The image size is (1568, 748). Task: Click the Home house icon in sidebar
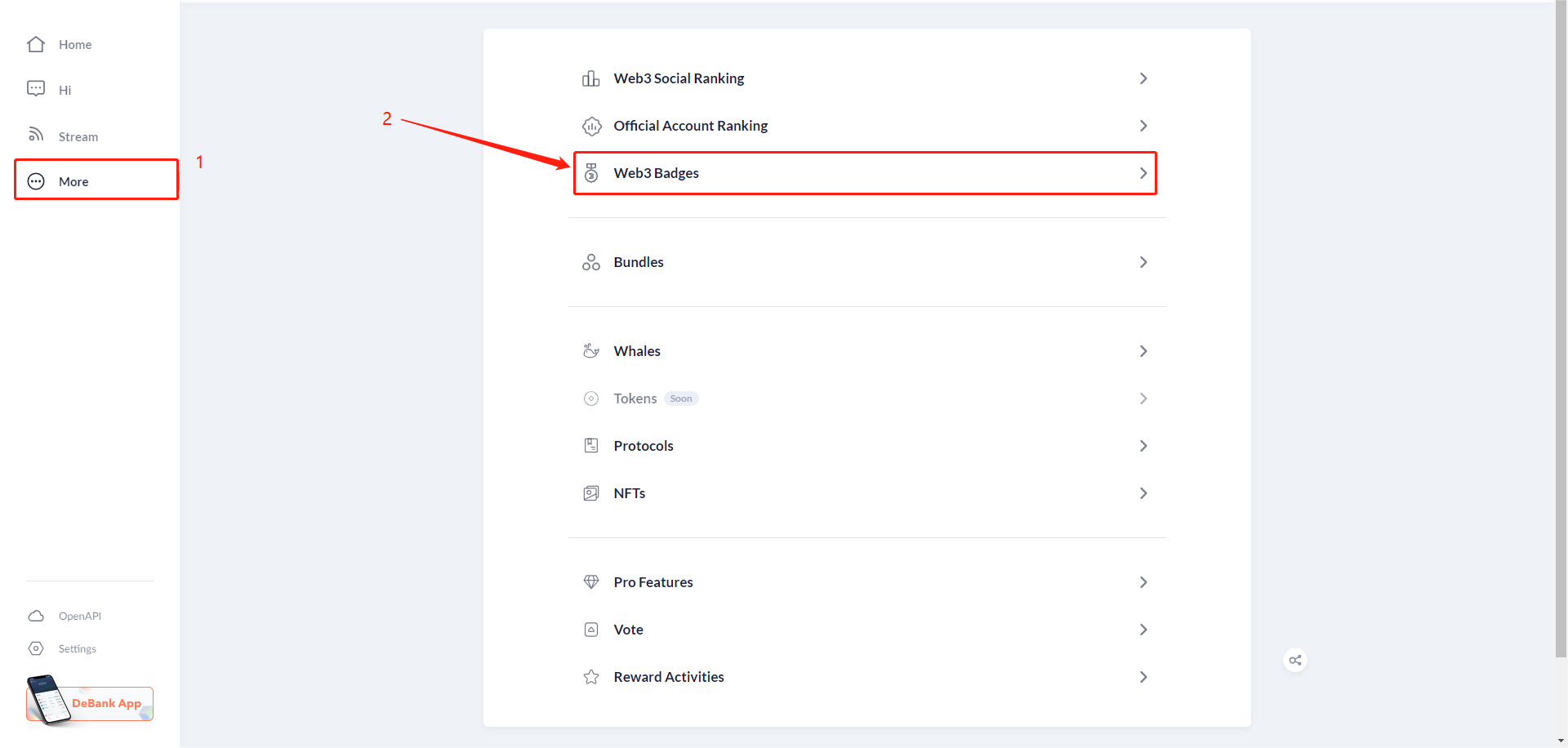point(36,44)
